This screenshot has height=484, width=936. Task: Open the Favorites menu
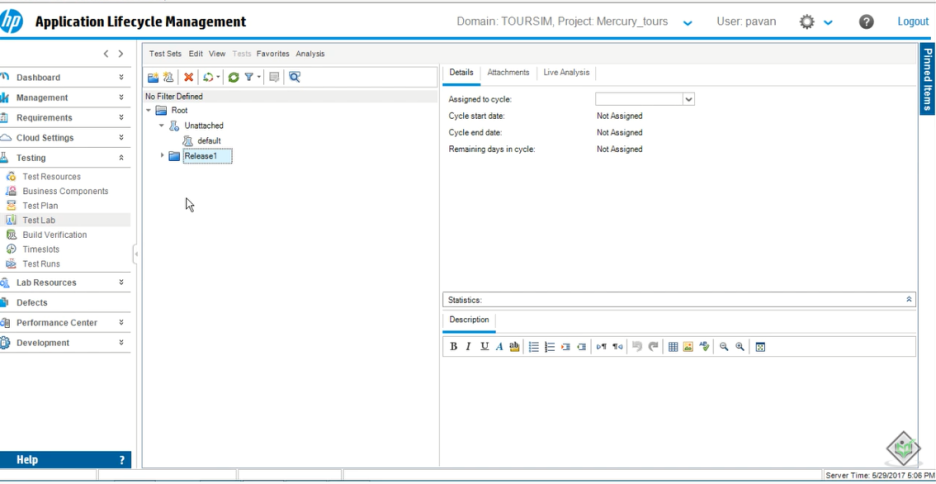(273, 54)
